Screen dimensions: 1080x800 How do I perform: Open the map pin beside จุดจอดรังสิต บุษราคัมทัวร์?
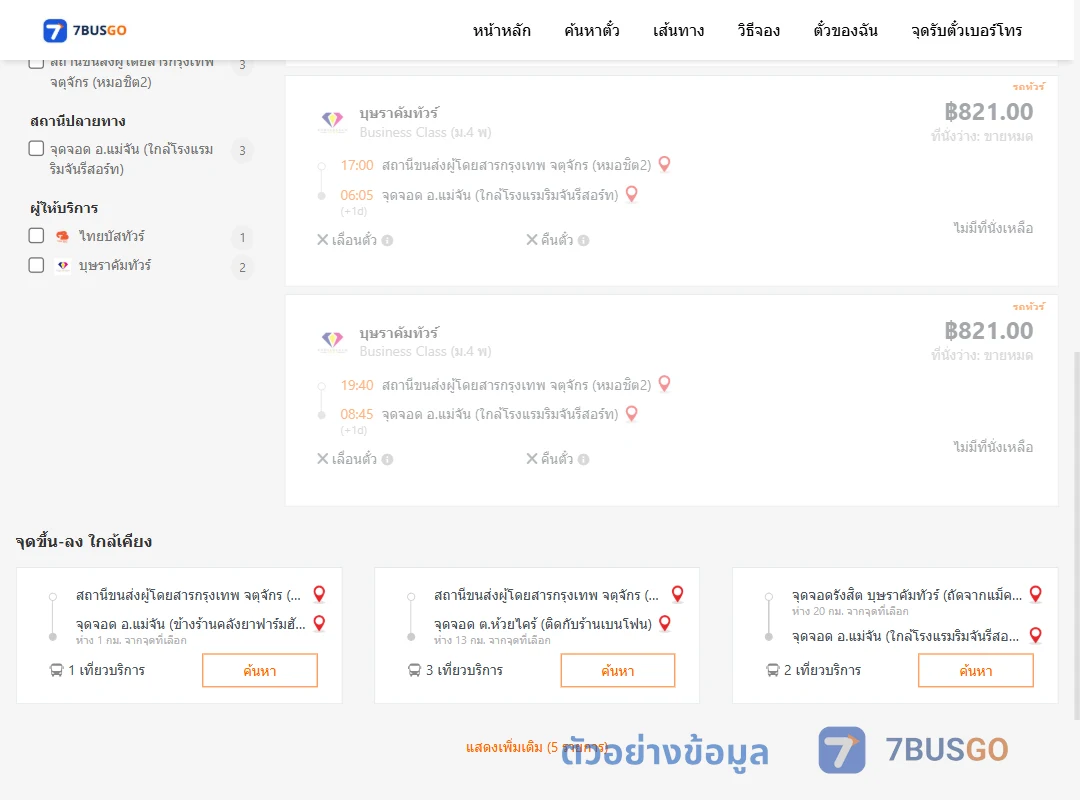[x=1036, y=594]
